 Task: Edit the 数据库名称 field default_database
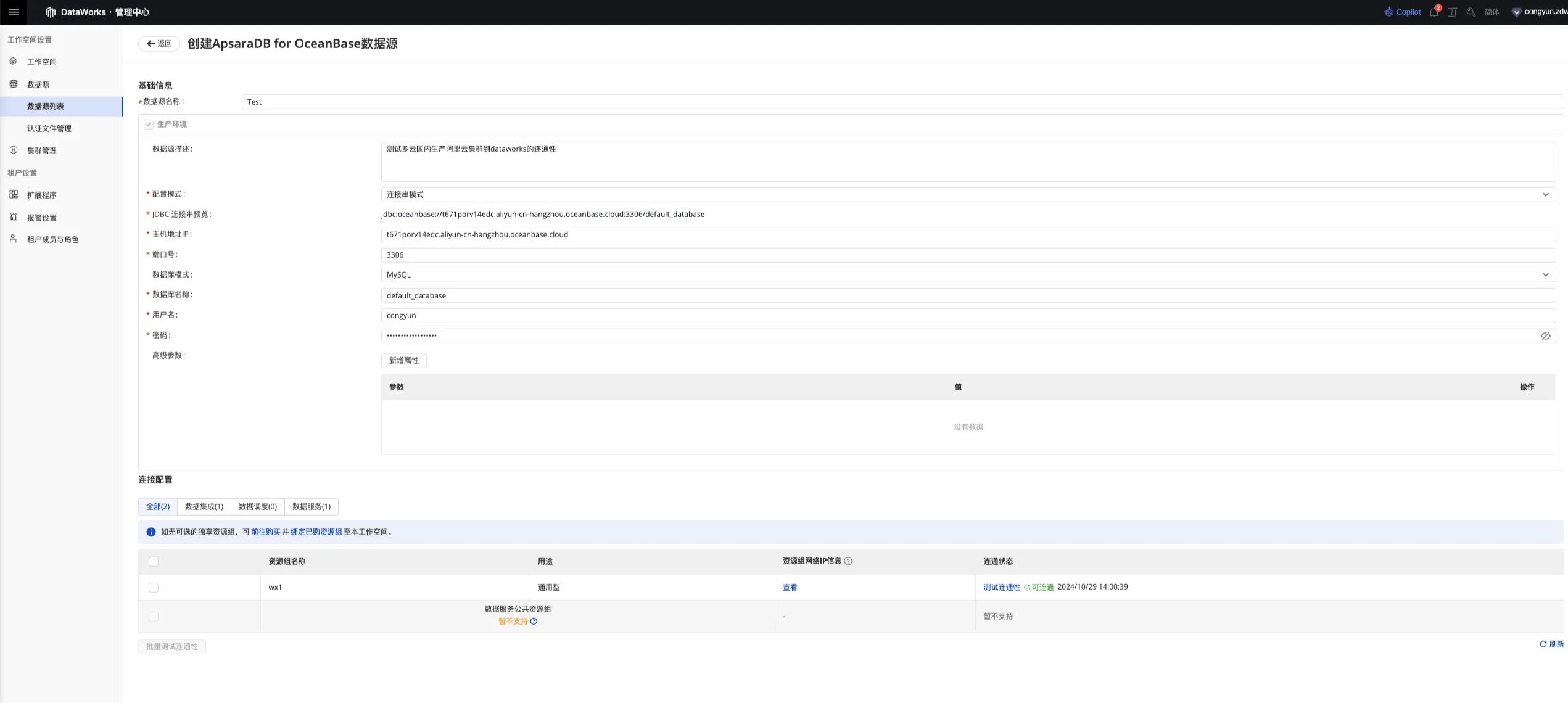click(968, 295)
